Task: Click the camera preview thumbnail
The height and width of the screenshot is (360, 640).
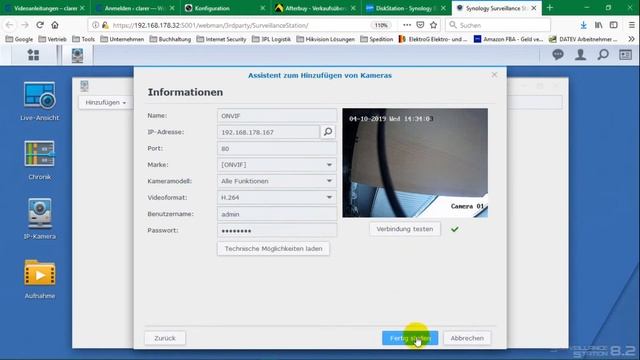Action: coord(415,163)
